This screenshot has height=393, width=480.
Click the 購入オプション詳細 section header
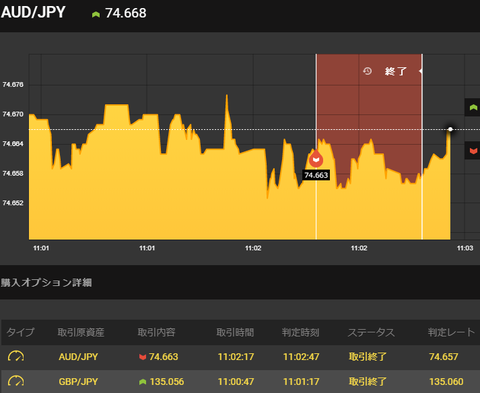coord(46,283)
